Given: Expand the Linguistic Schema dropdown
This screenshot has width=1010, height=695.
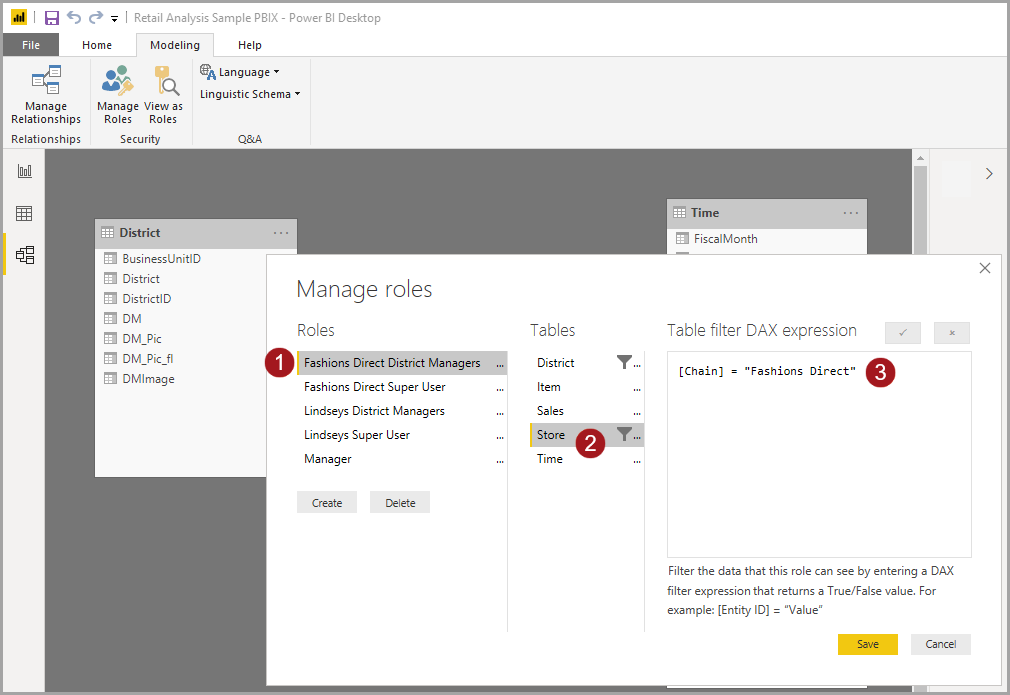Looking at the screenshot, I should (250, 94).
